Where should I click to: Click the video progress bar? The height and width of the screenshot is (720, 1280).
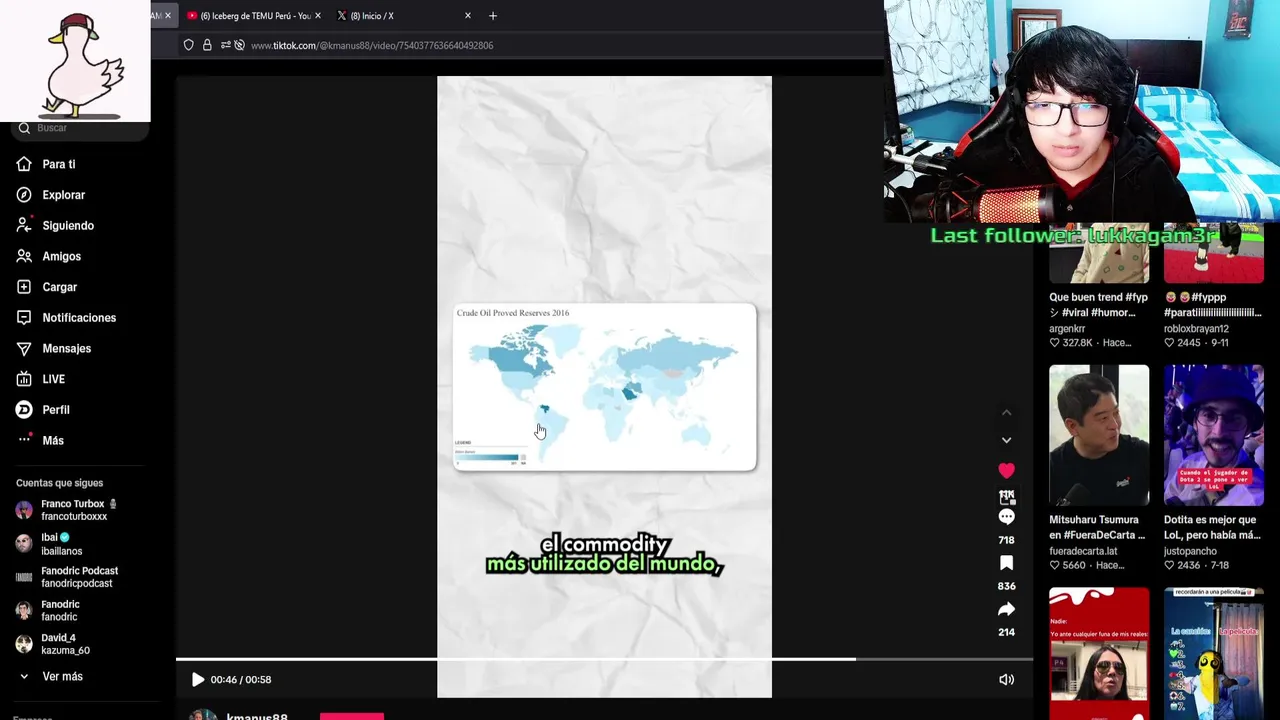(604, 659)
